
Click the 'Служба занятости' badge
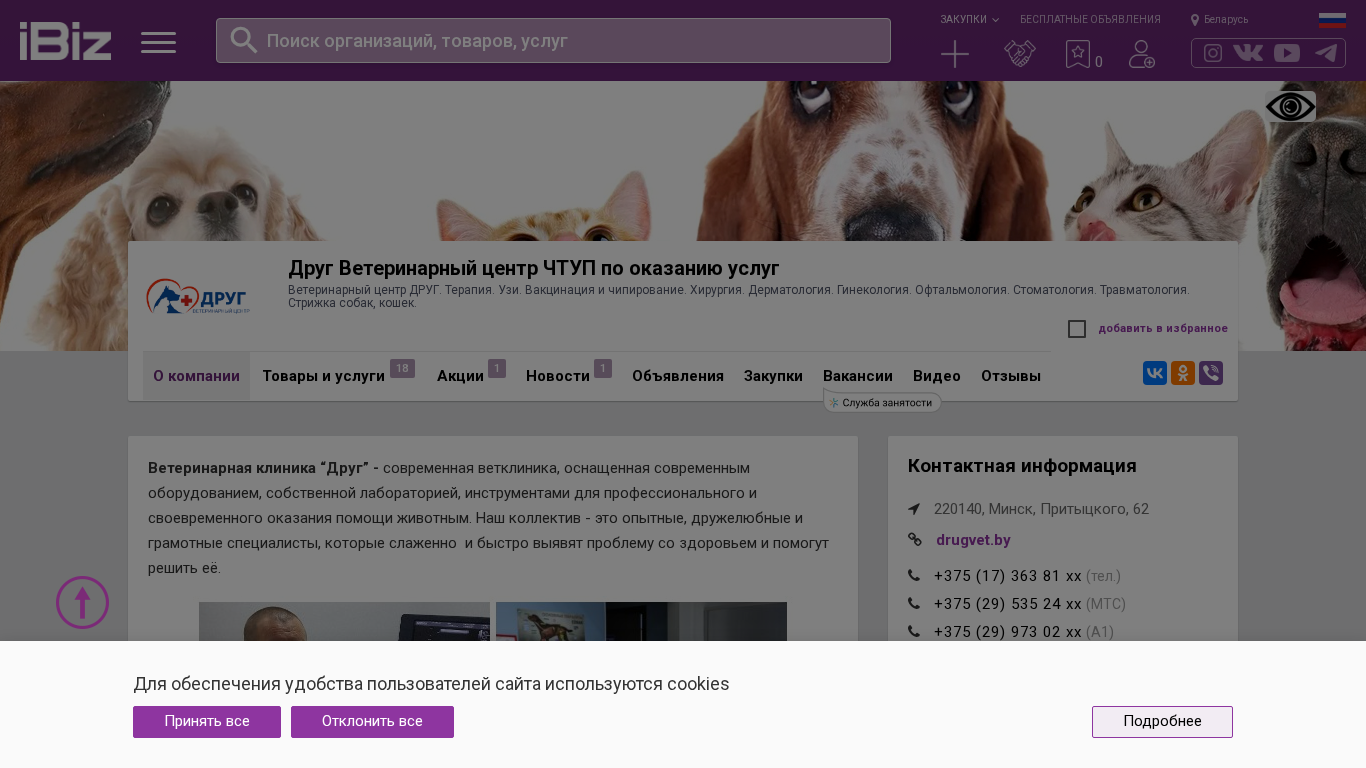[882, 403]
